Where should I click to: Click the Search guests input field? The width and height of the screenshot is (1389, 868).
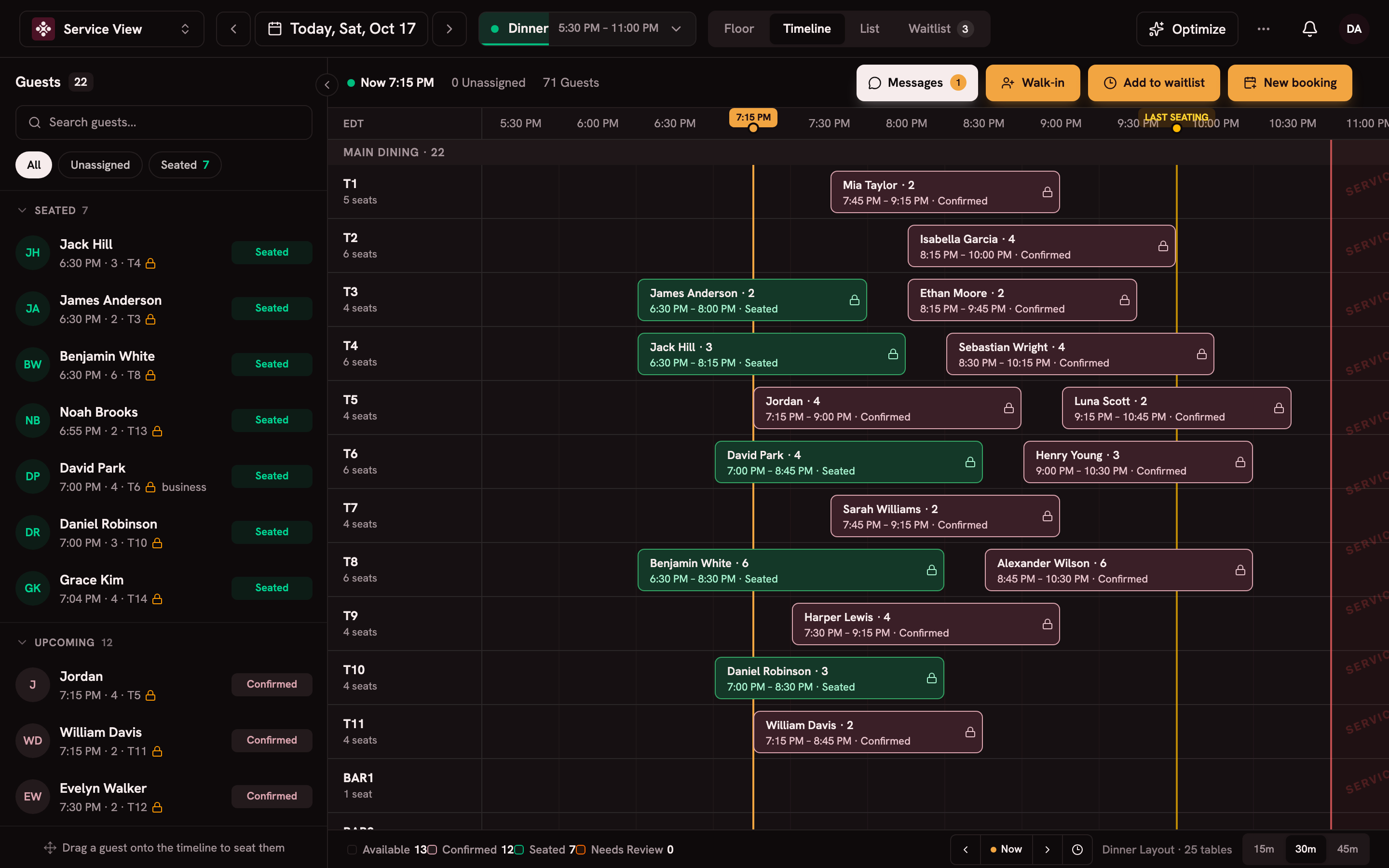pos(163,122)
